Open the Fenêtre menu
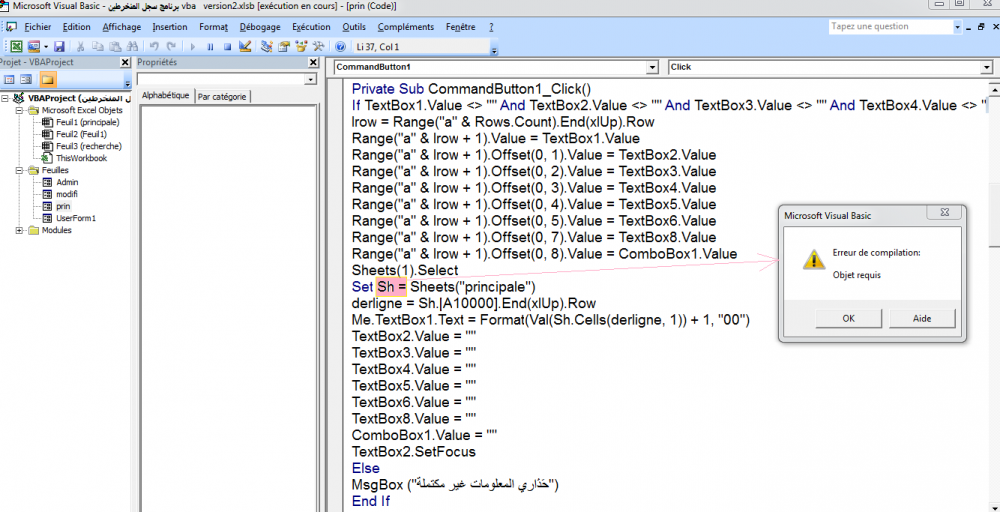This screenshot has width=1000, height=512. pos(461,27)
